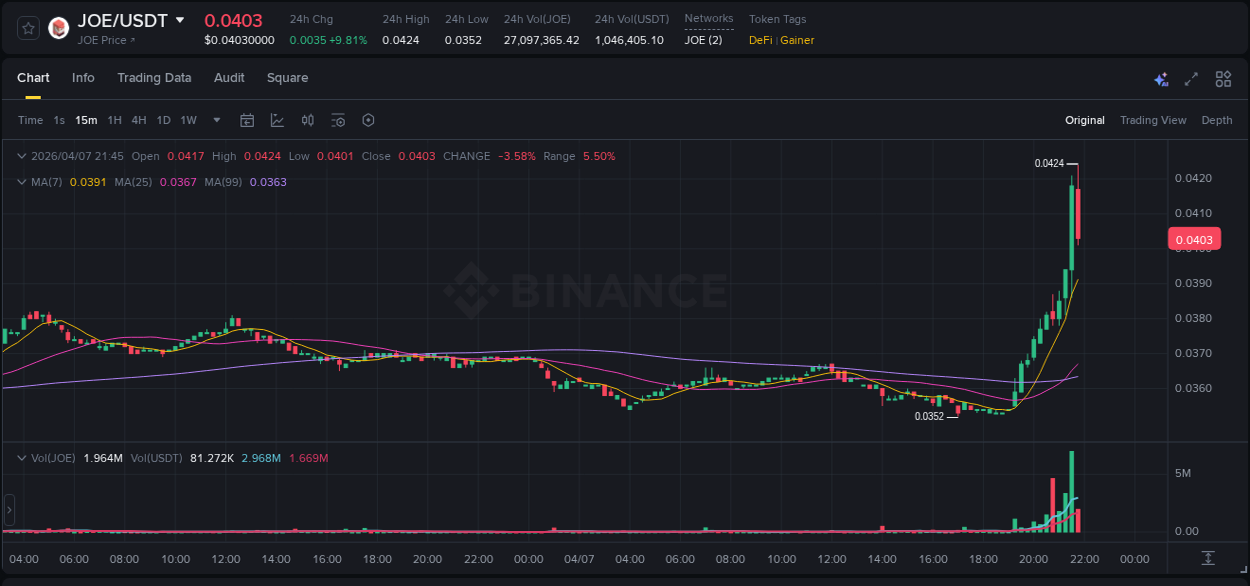Expand the chart to fullscreen
The height and width of the screenshot is (586, 1250).
coord(1190,78)
